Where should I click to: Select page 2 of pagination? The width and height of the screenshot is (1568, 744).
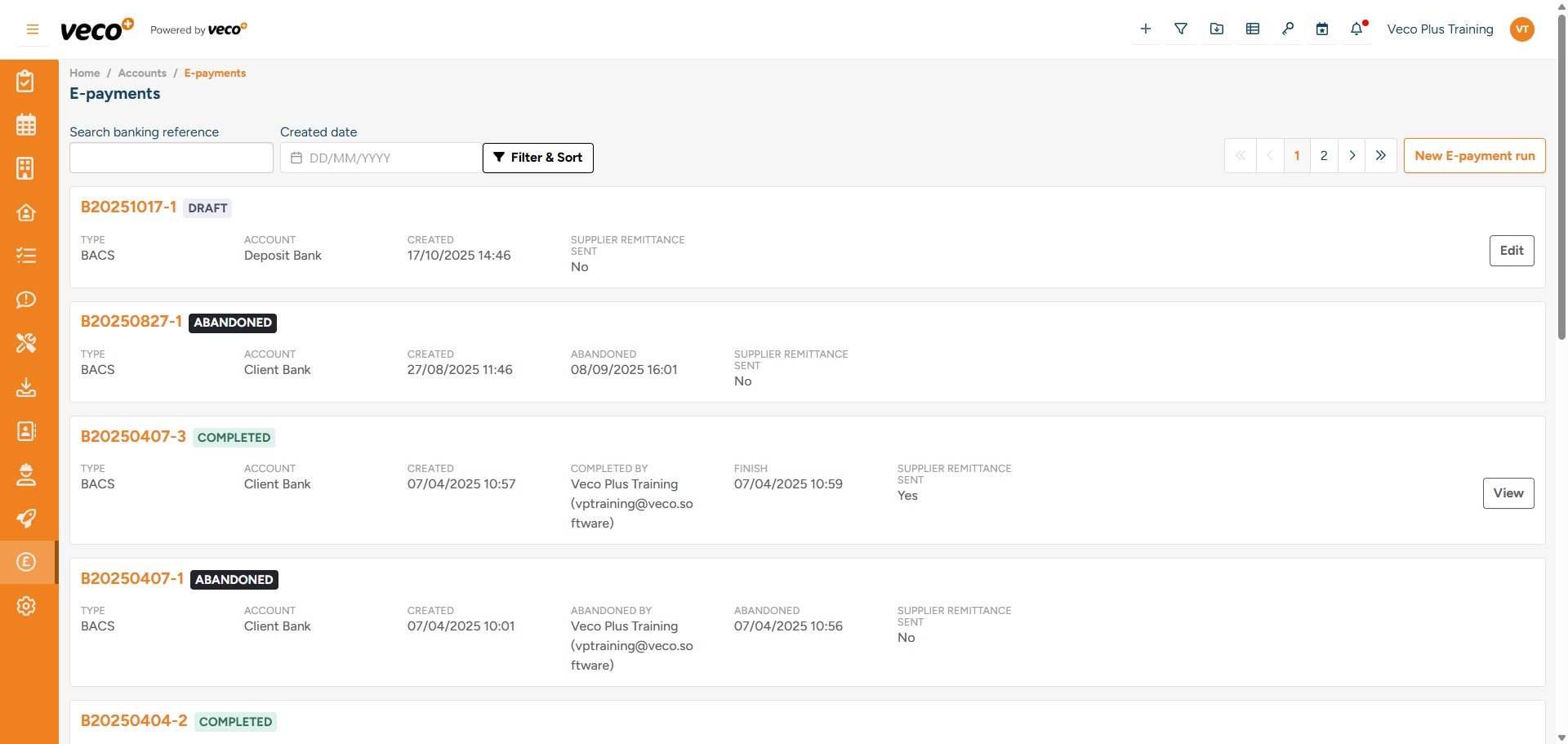tap(1324, 155)
